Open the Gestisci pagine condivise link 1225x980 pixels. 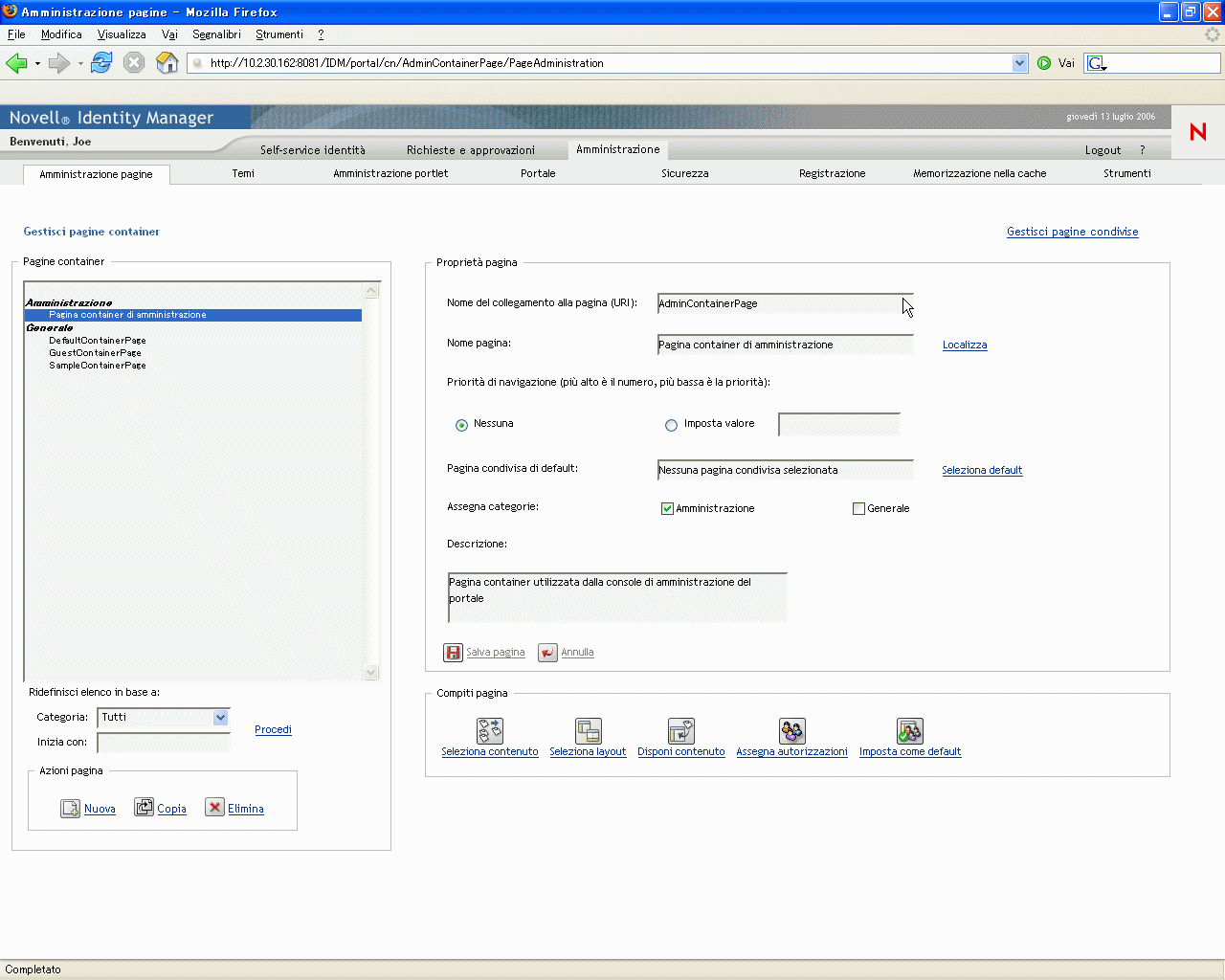pyautogui.click(x=1072, y=232)
